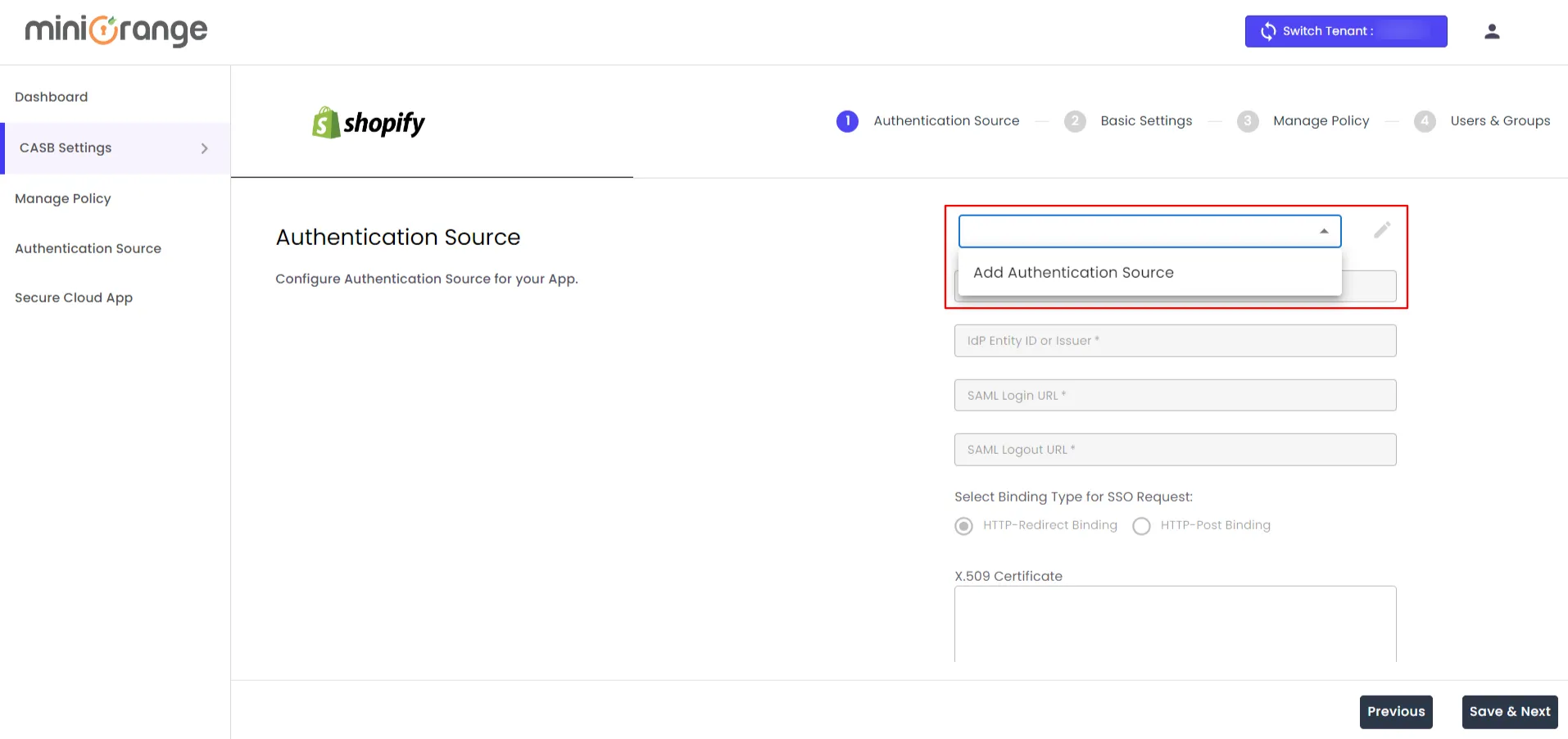This screenshot has width=1568, height=739.
Task: Click 'Select Binding Type for SSO Request:' label
Action: 1073,496
